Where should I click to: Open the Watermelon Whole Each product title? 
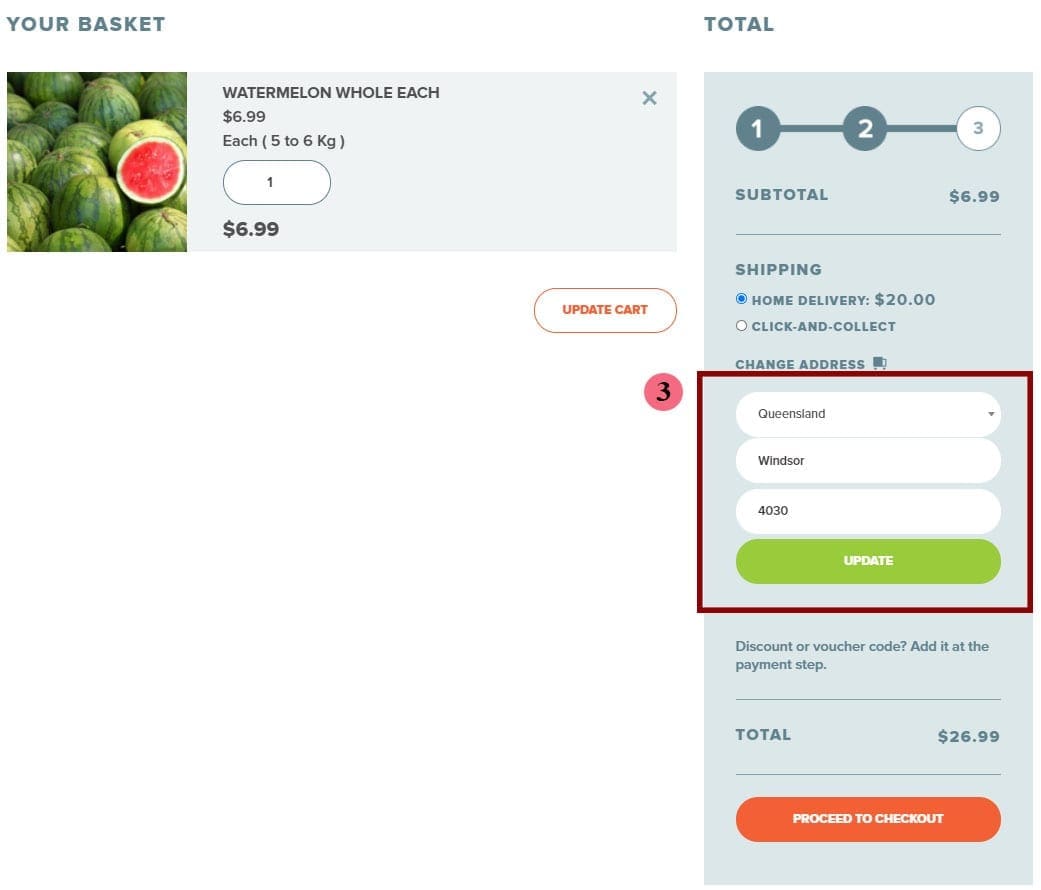tap(331, 93)
